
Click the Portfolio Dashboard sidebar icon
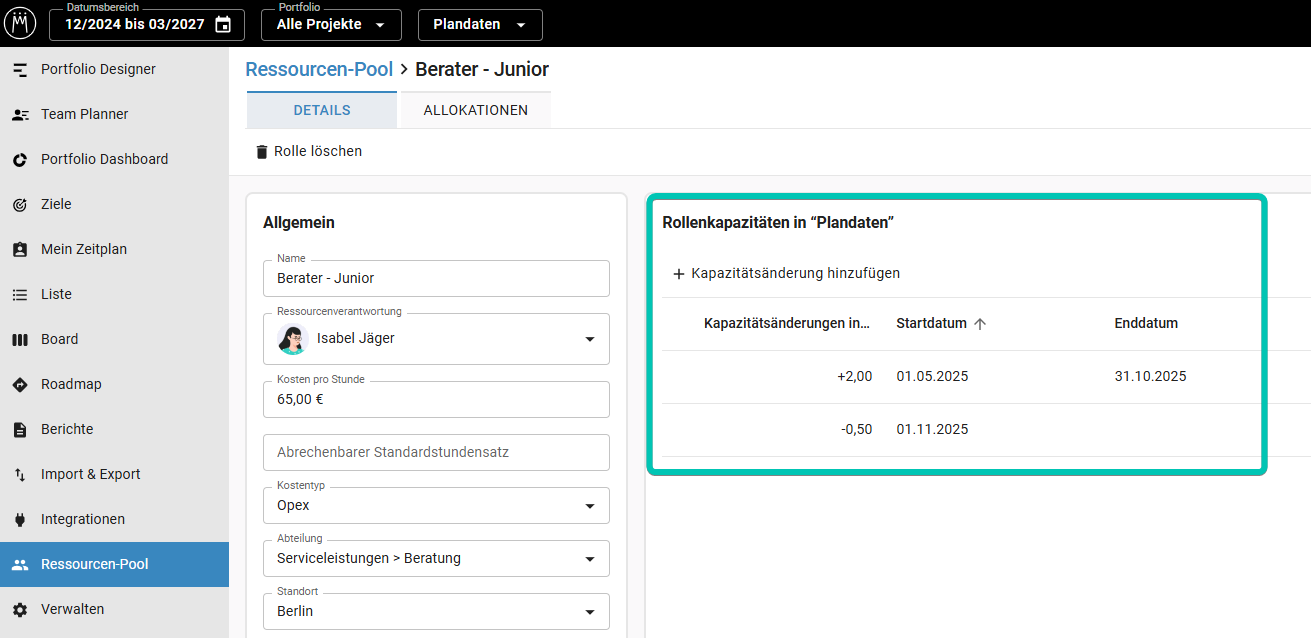coord(20,160)
